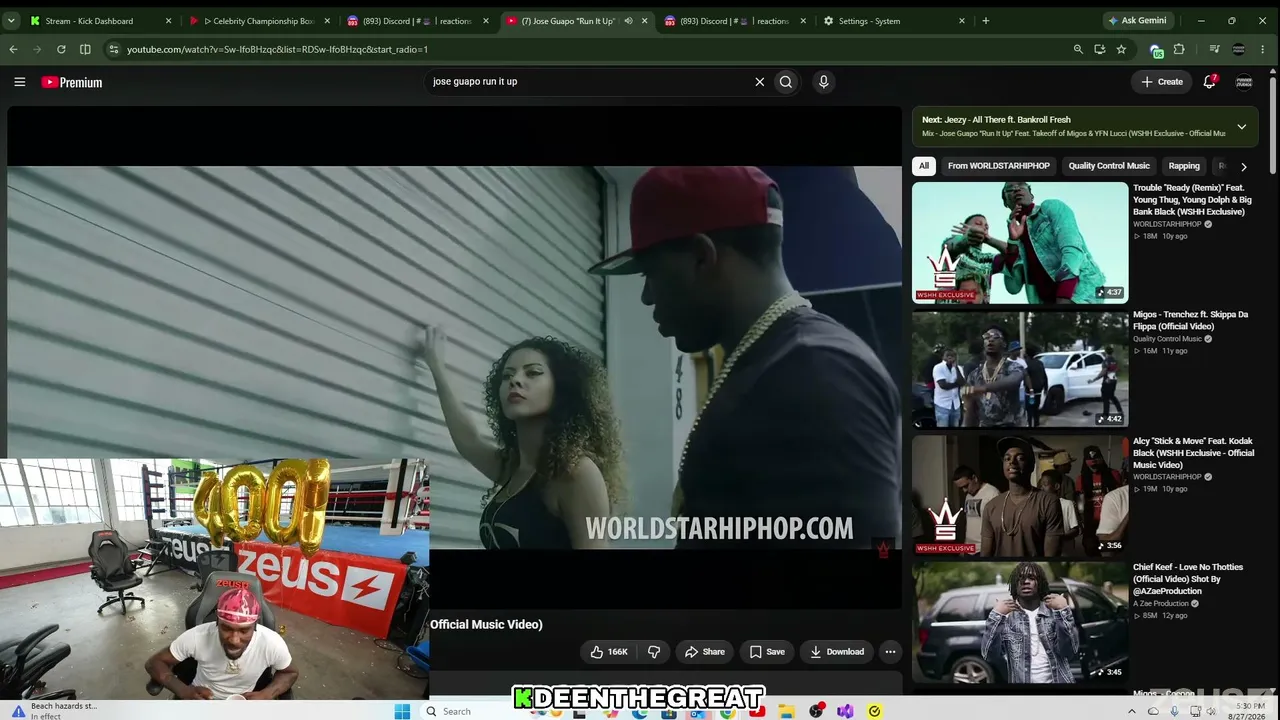This screenshot has width=1280, height=720.
Task: Visit the Quality Control Music channel link
Action: coord(1168,339)
